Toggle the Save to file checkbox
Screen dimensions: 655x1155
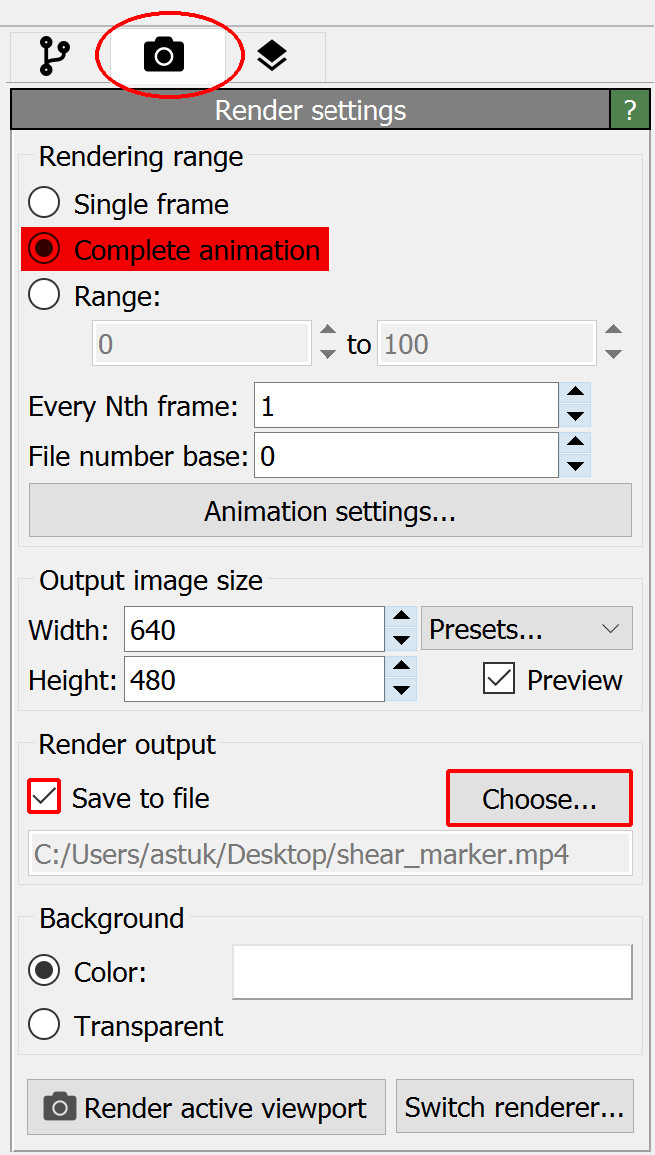[x=45, y=797]
